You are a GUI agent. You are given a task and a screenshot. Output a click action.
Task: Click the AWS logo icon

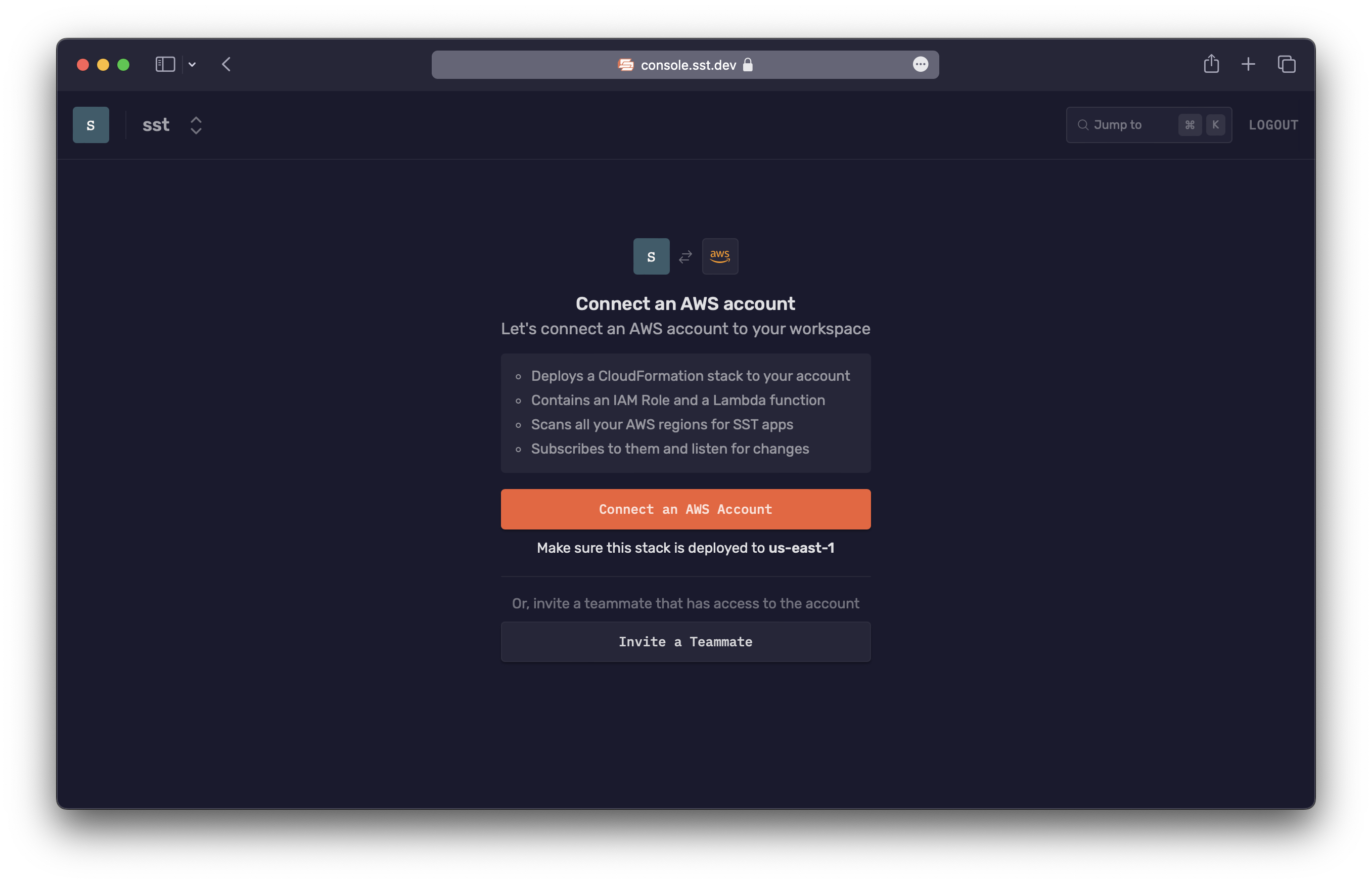pyautogui.click(x=720, y=256)
